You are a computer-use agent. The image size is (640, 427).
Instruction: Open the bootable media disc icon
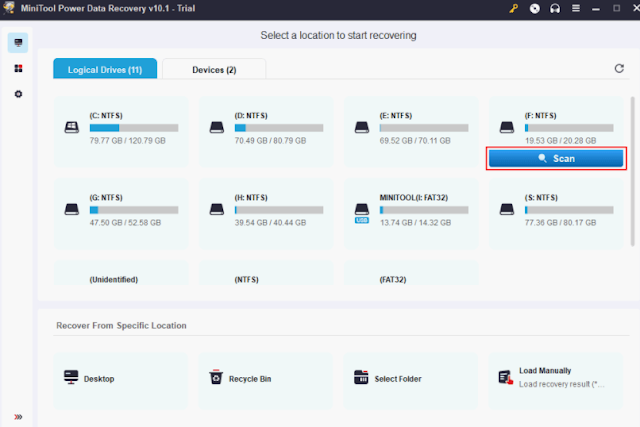point(534,8)
